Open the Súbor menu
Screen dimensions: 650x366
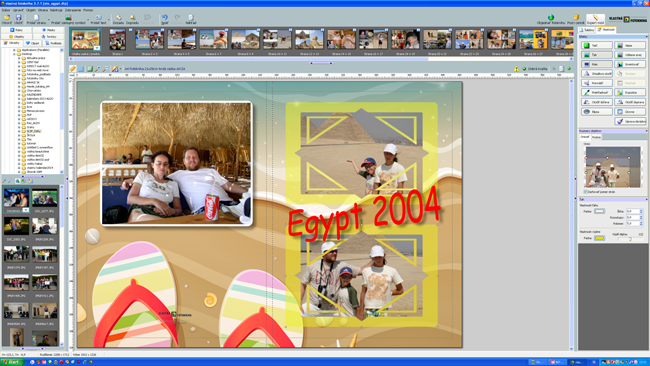(x=6, y=10)
